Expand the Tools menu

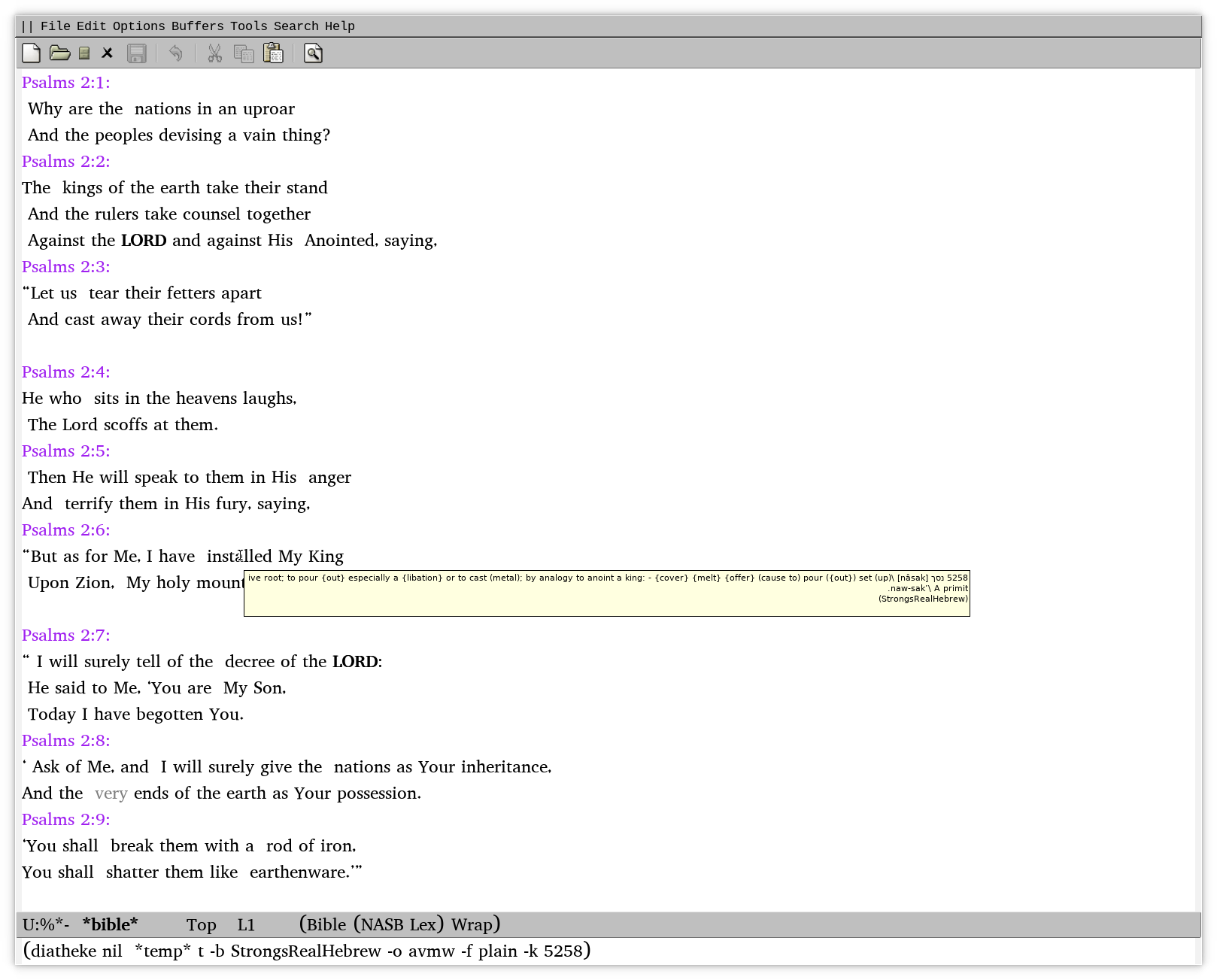point(248,26)
